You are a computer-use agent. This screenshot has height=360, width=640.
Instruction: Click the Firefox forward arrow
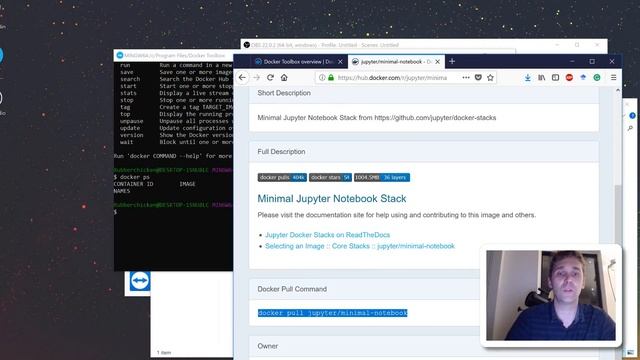pyautogui.click(x=256, y=78)
